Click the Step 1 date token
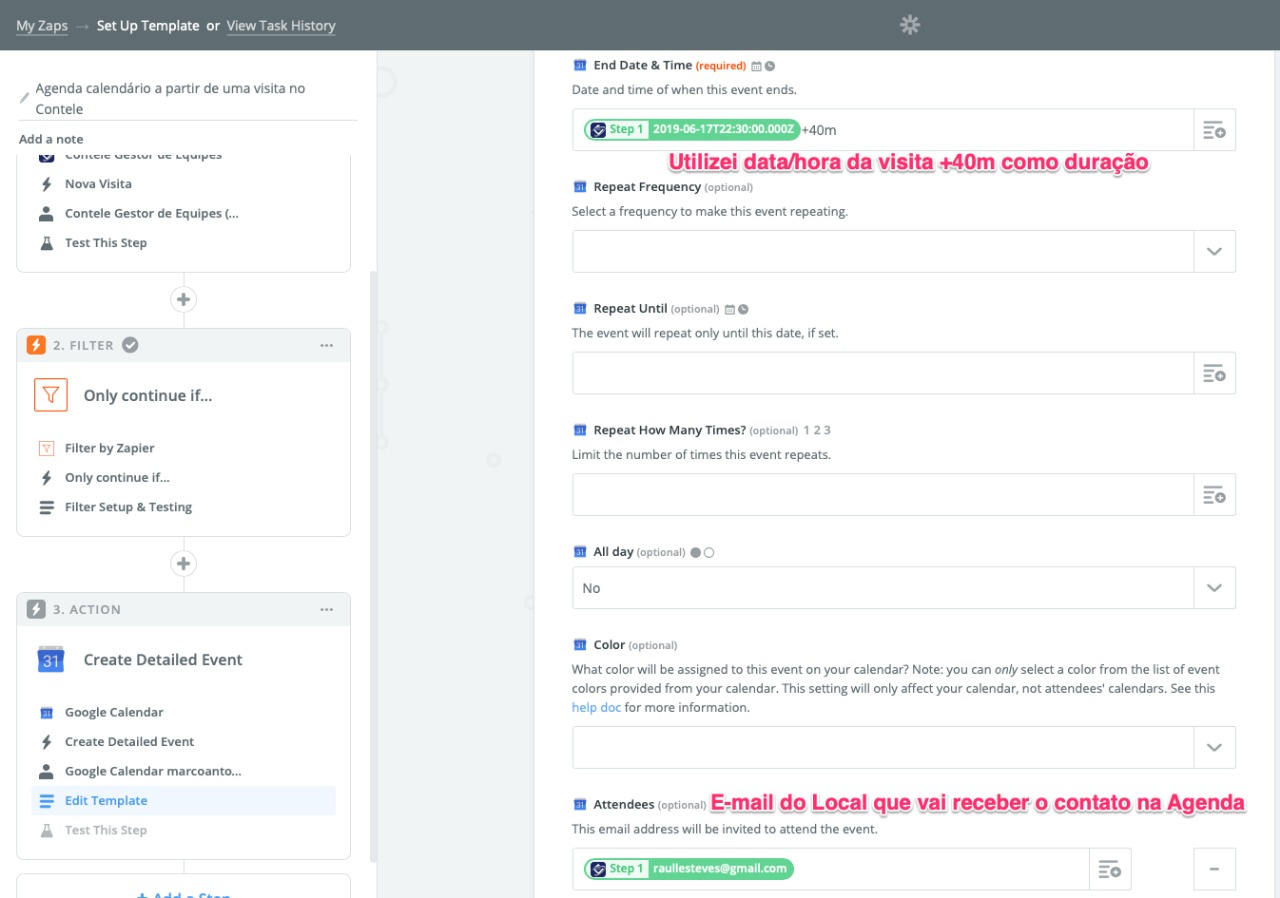 pyautogui.click(x=692, y=130)
